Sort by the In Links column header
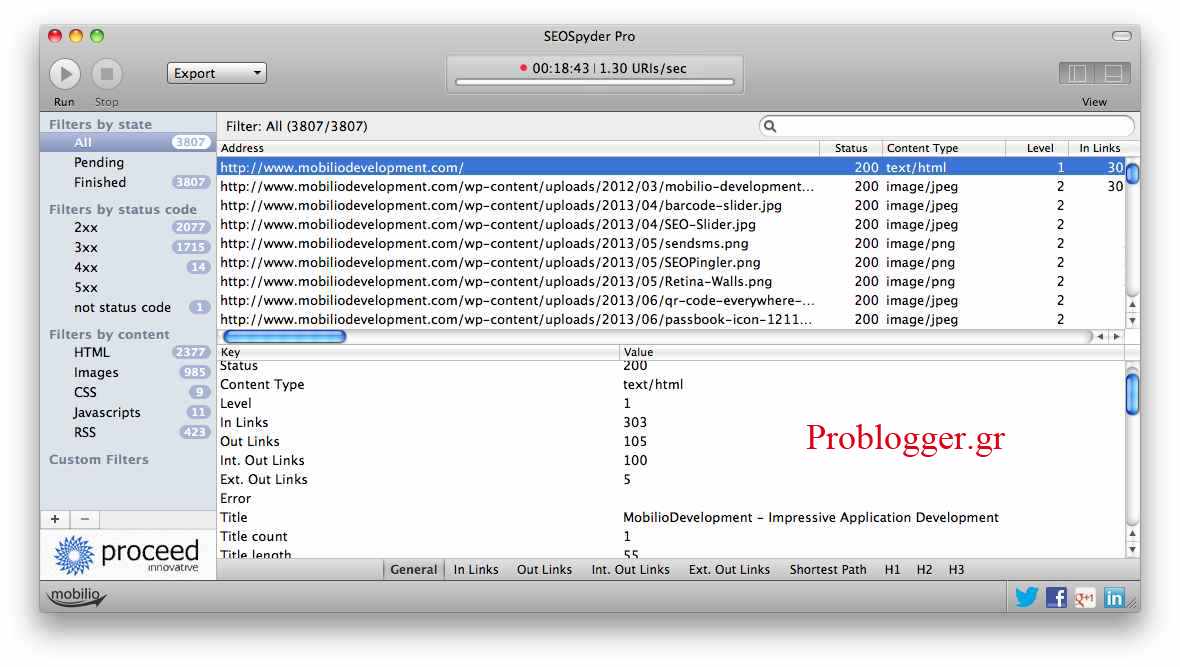The width and height of the screenshot is (1180, 667). tap(1099, 148)
